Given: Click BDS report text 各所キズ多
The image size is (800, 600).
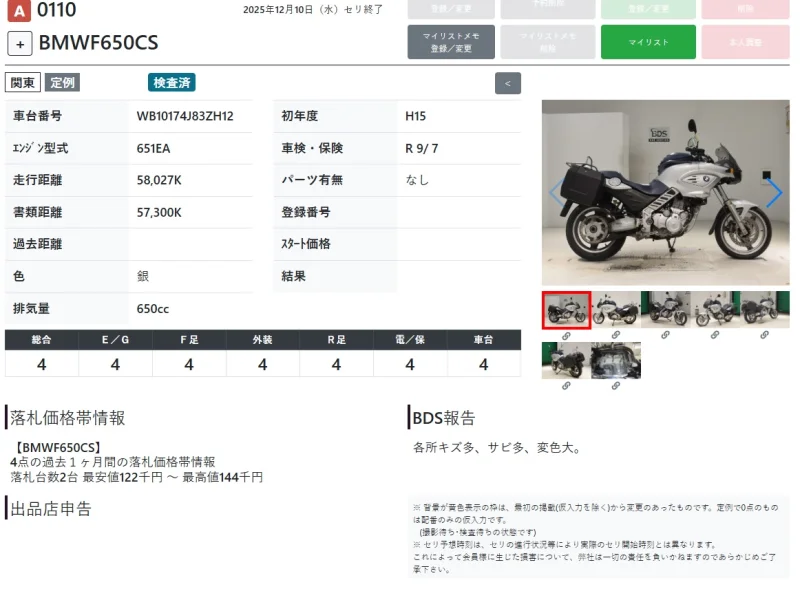Looking at the screenshot, I should point(443,448).
